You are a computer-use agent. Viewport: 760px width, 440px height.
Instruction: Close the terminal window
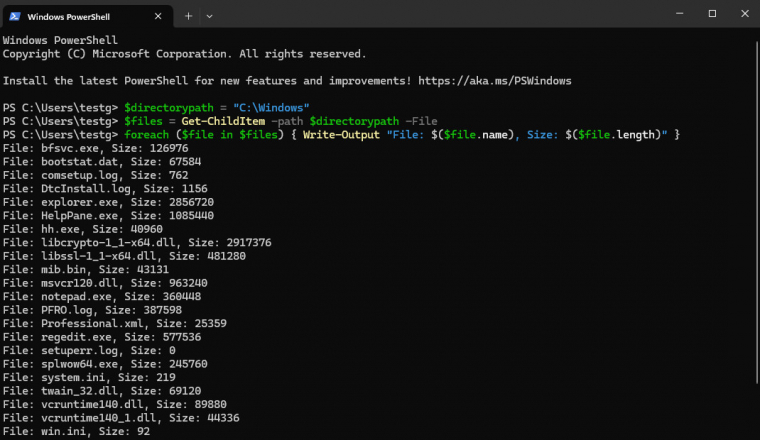744,14
